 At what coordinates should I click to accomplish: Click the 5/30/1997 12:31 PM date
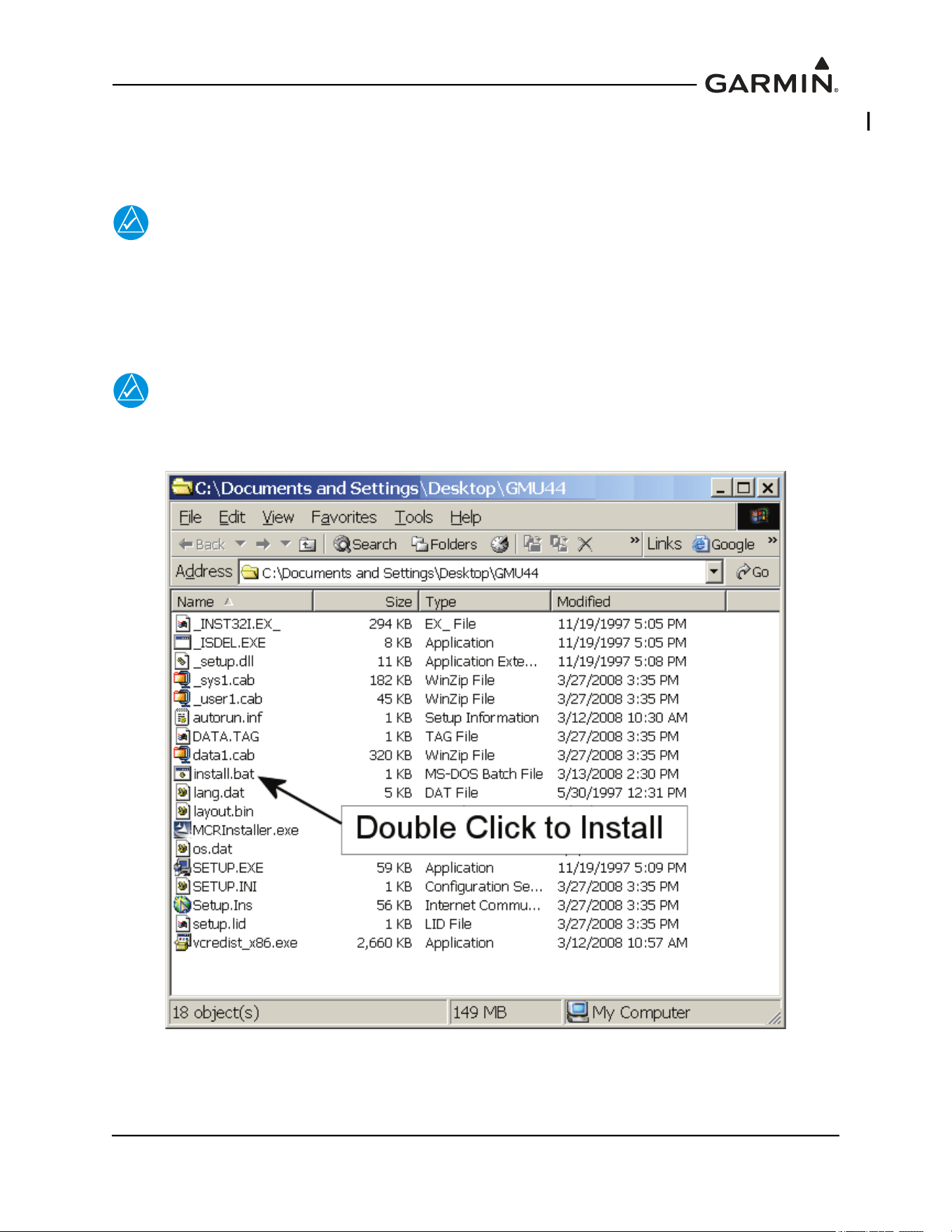click(622, 793)
